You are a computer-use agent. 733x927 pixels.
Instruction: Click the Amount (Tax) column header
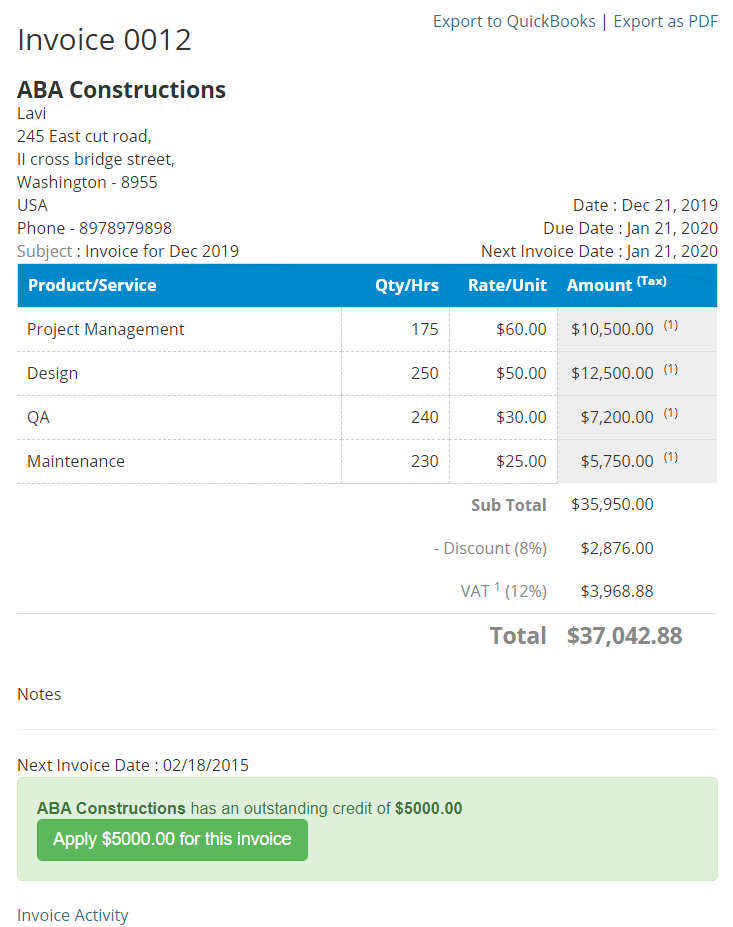click(617, 284)
